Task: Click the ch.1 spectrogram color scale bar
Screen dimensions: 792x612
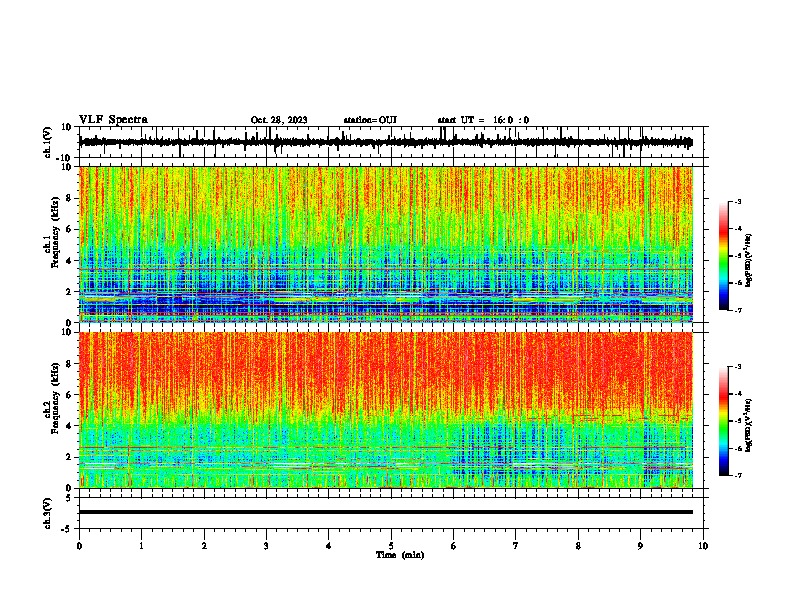Action: 723,256
